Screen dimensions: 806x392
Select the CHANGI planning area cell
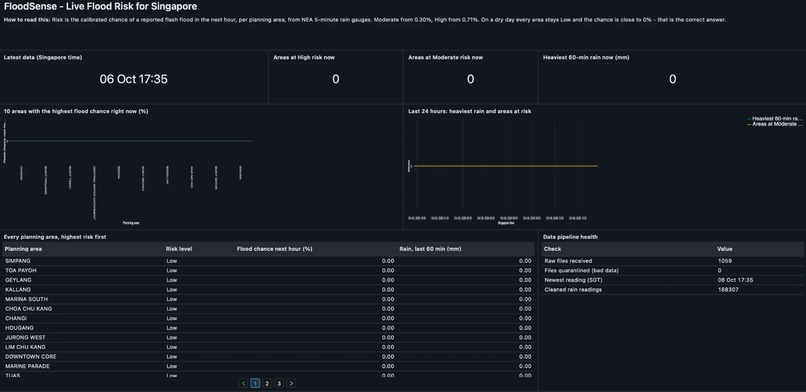(16, 319)
